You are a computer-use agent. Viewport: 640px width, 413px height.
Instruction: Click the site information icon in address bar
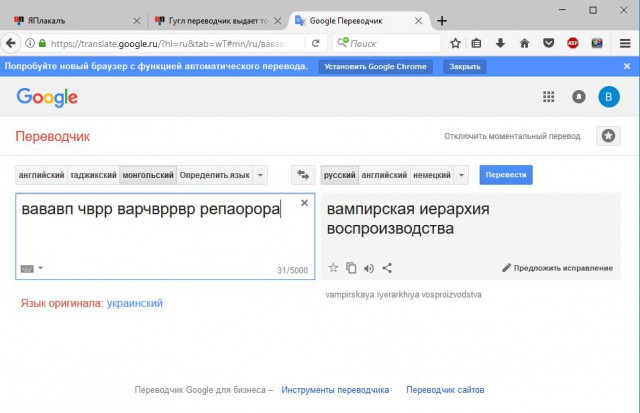(x=30, y=43)
